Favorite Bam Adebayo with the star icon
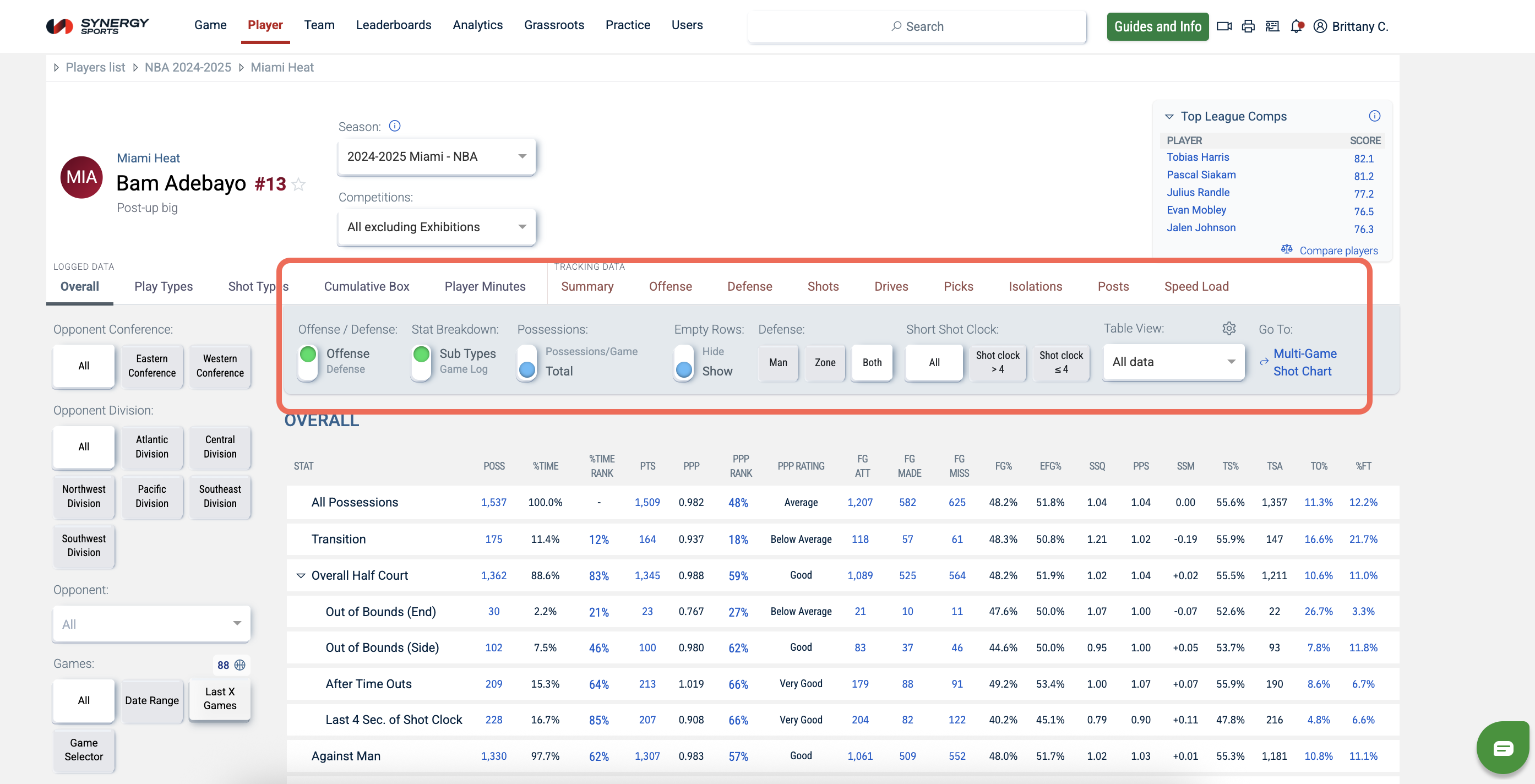 pos(299,184)
